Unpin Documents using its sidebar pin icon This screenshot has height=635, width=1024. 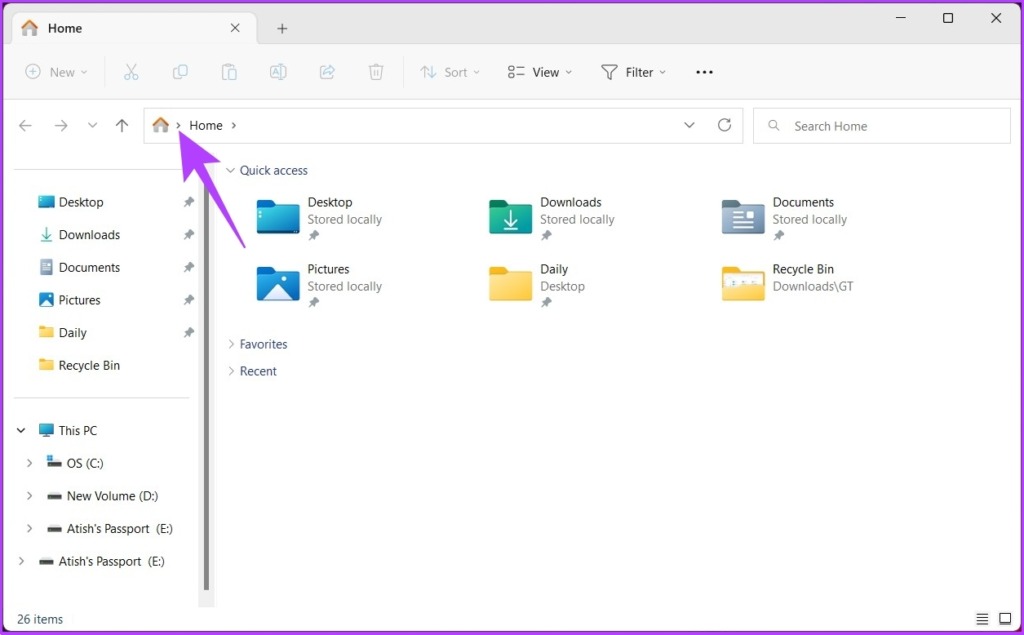tap(189, 267)
